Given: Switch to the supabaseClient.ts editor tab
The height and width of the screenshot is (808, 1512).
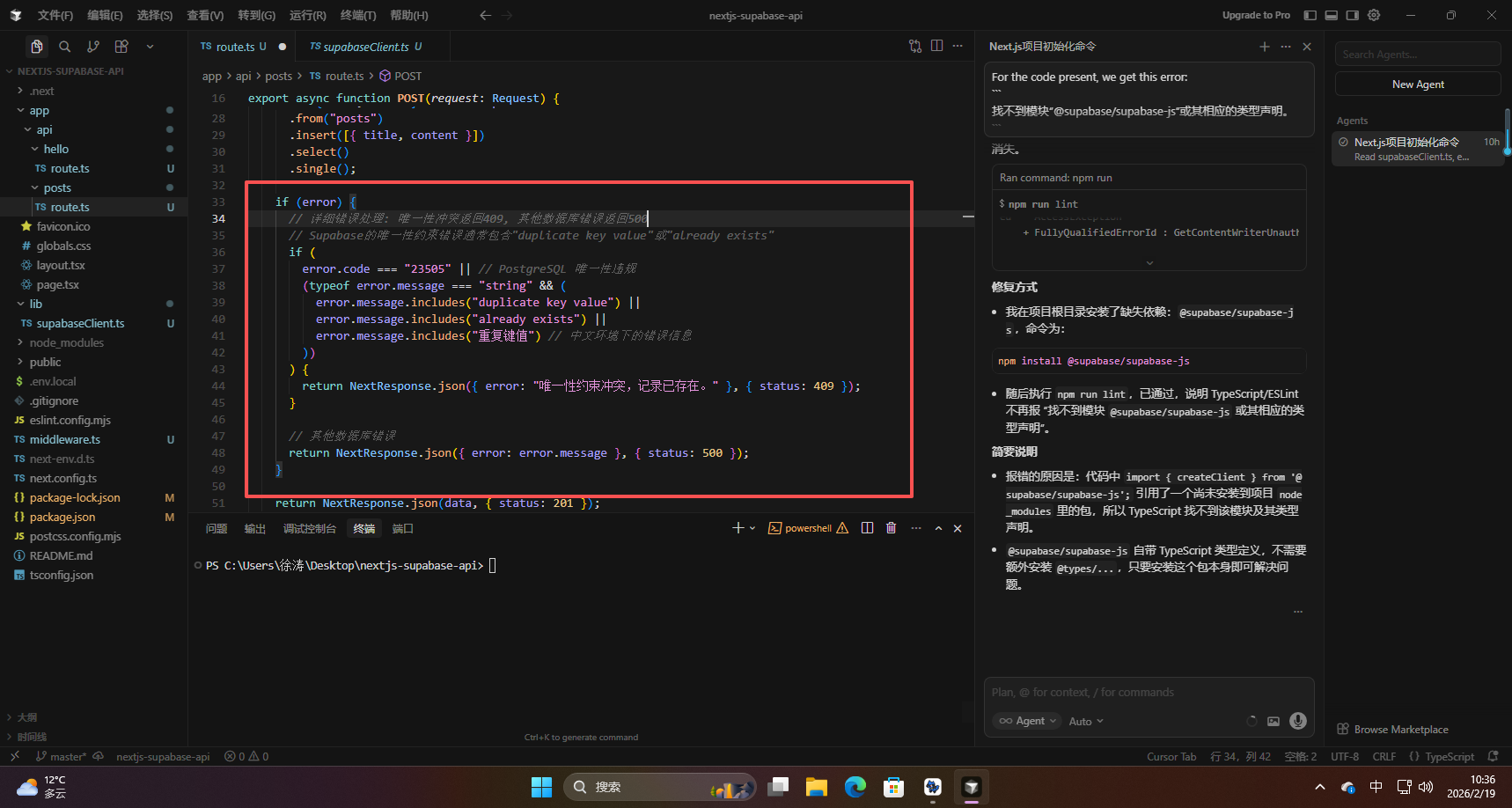Looking at the screenshot, I should pyautogui.click(x=366, y=47).
